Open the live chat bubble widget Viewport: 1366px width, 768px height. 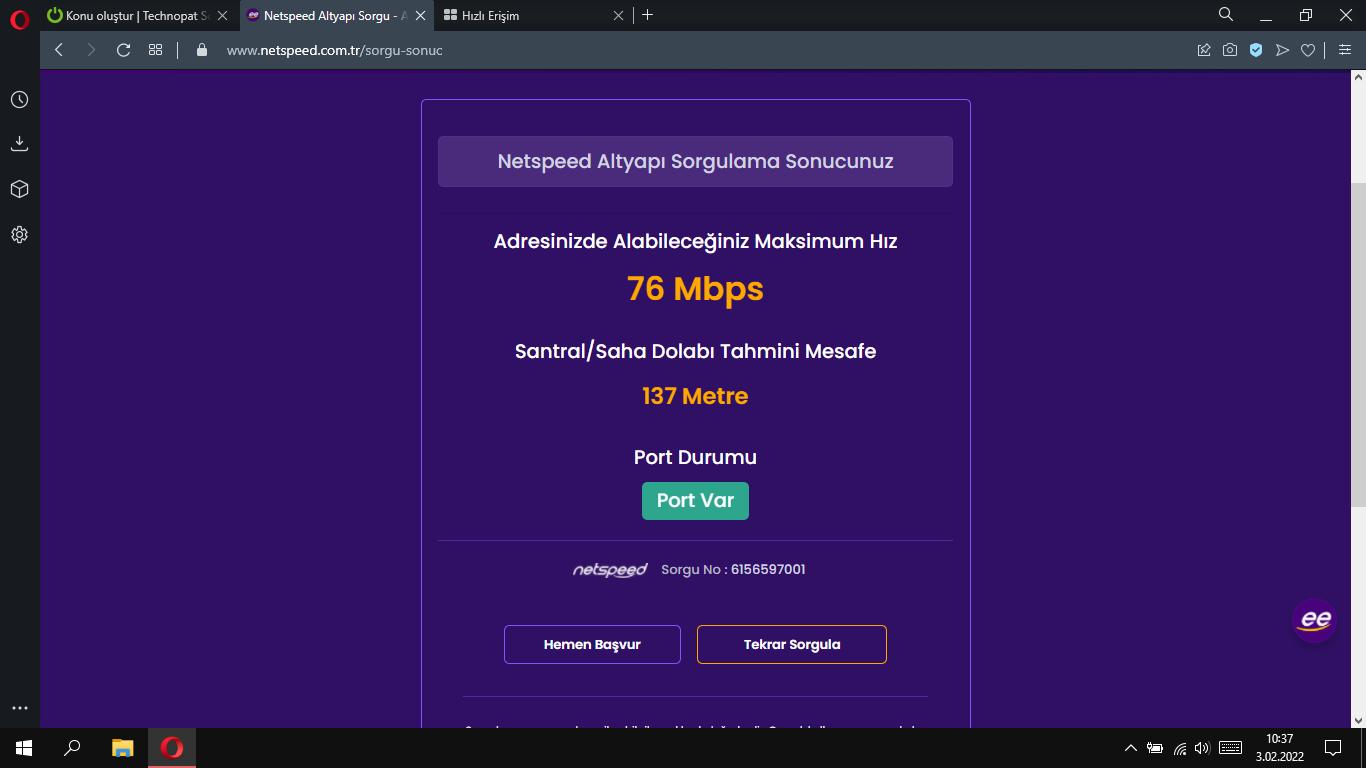click(1315, 620)
